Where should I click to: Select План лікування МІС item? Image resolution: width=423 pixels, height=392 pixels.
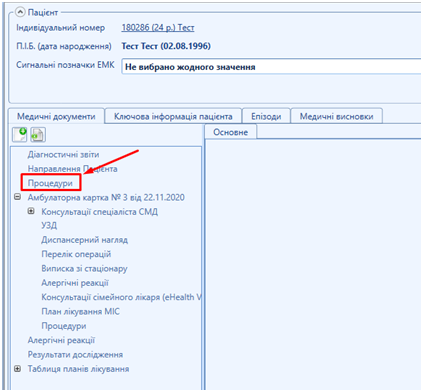[x=80, y=312]
